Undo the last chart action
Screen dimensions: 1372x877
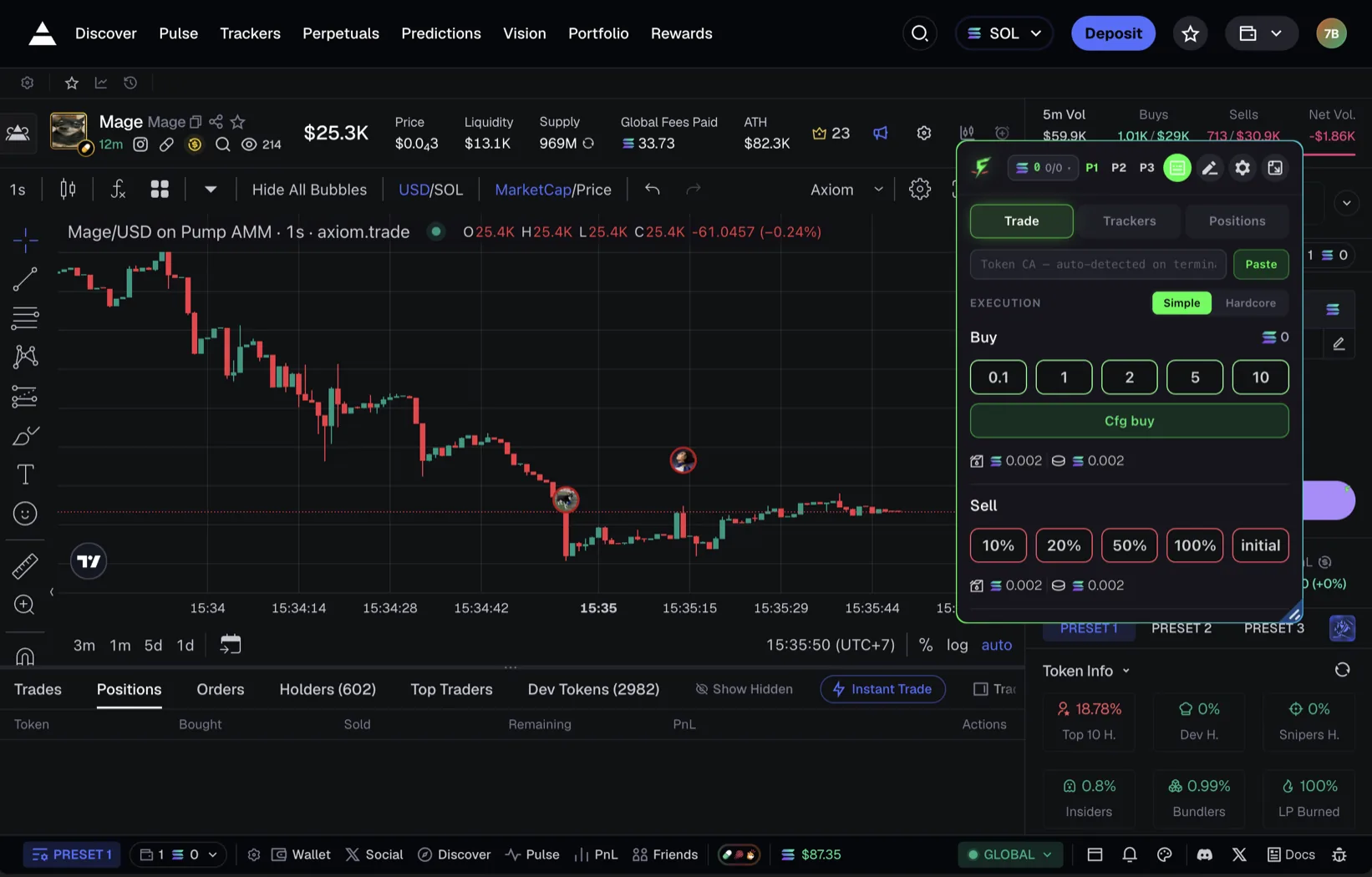click(x=653, y=190)
